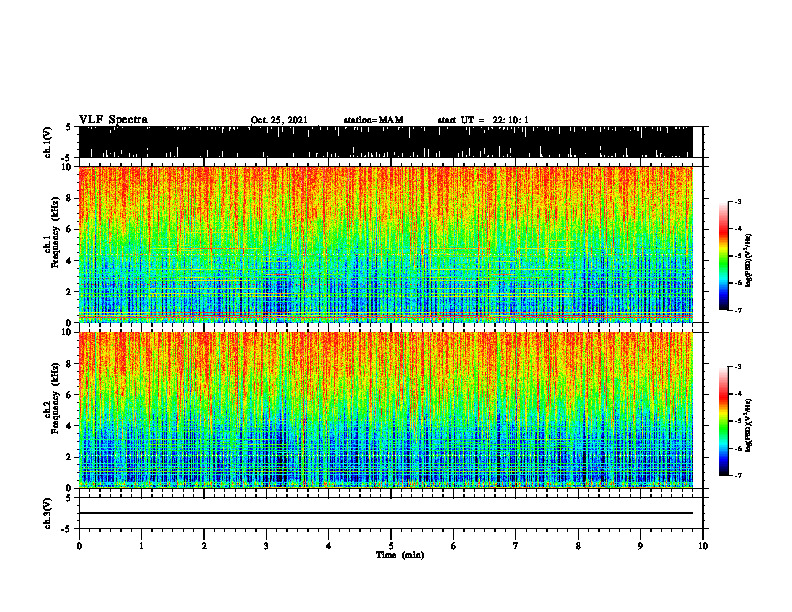
Task: Click the ch.1 colorbar log(PSD) unit label
Action: pos(749,261)
